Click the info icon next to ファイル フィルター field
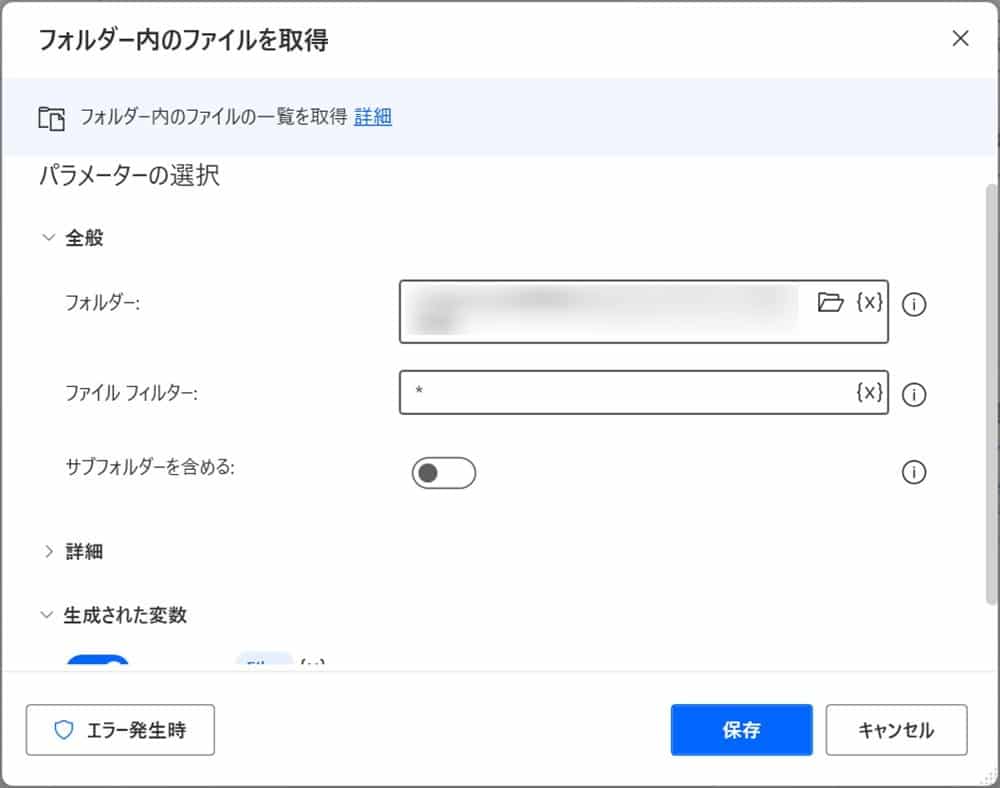Screen dimensions: 1000x788 tap(913, 395)
